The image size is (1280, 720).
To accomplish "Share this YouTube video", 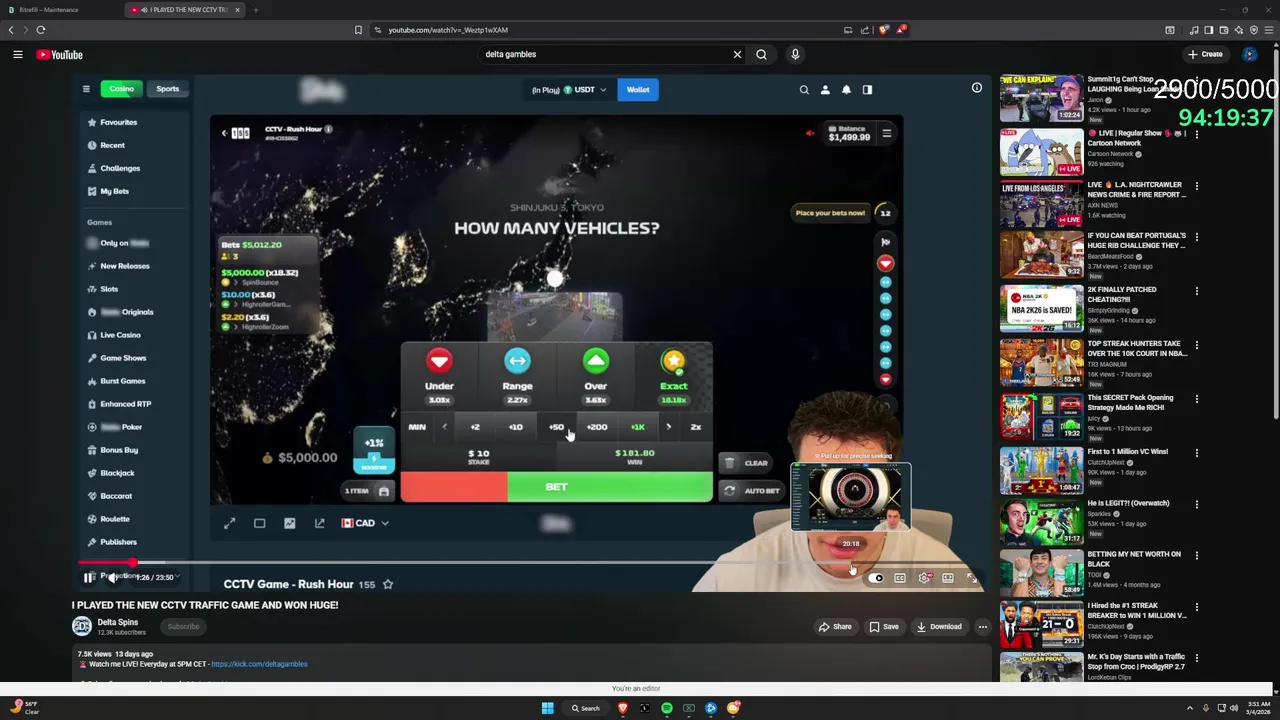I will point(835,627).
